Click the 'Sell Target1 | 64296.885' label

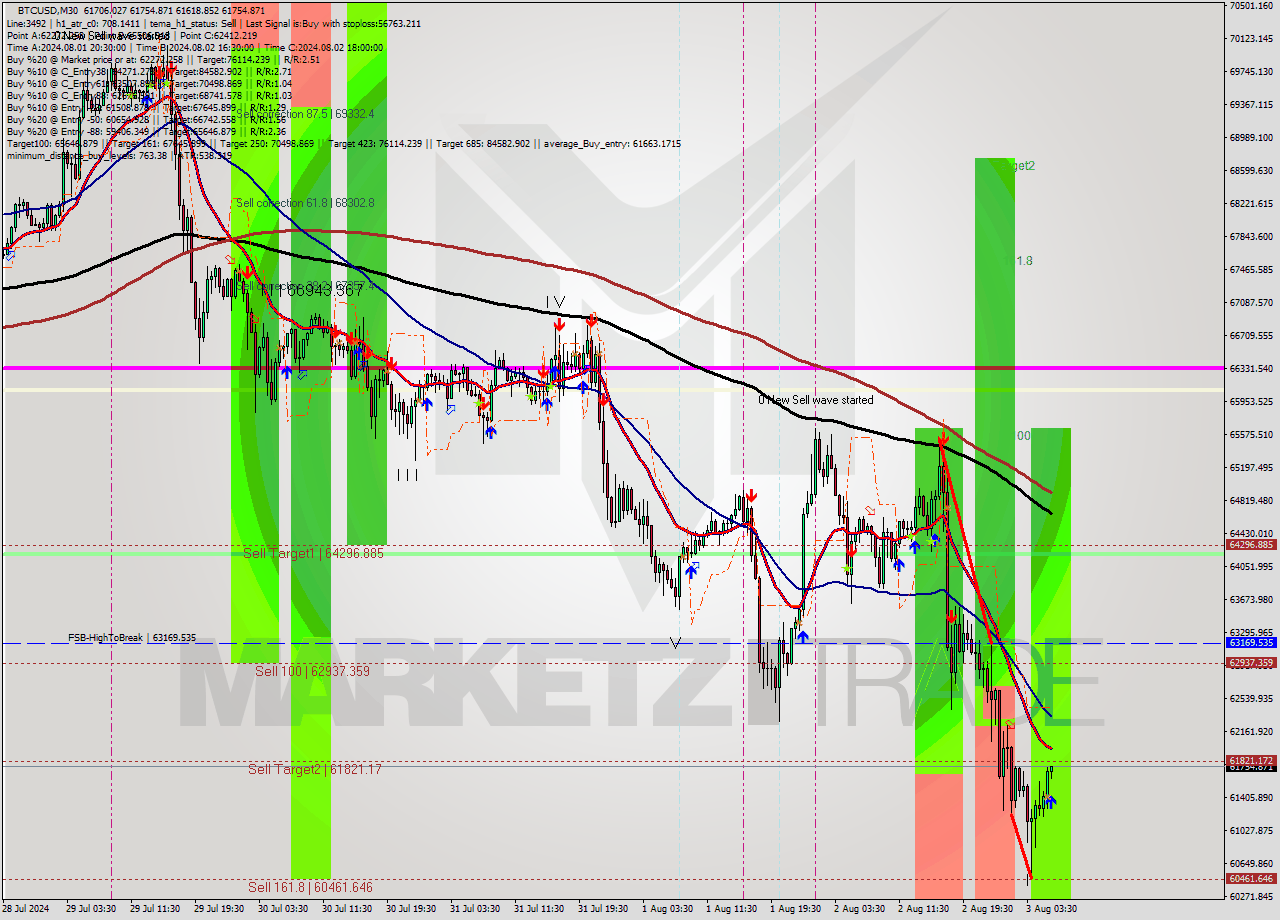313,553
